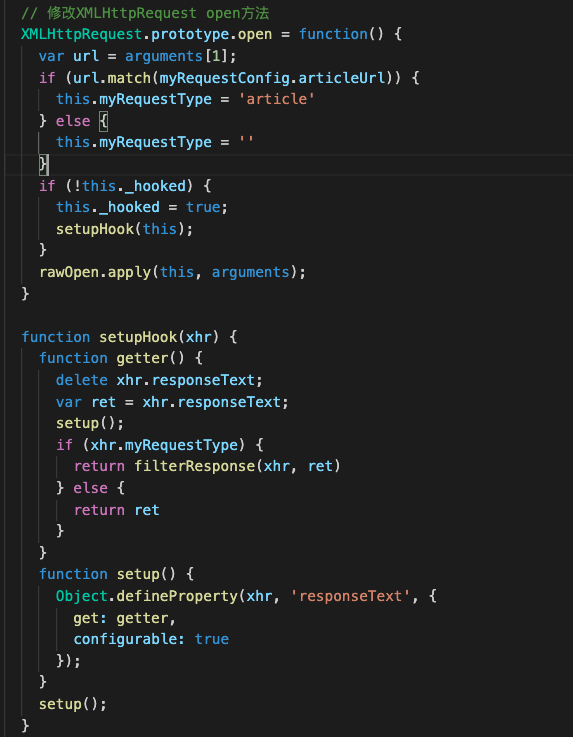Click the 'setup();' call inside getter
This screenshot has height=737, width=573.
point(90,423)
